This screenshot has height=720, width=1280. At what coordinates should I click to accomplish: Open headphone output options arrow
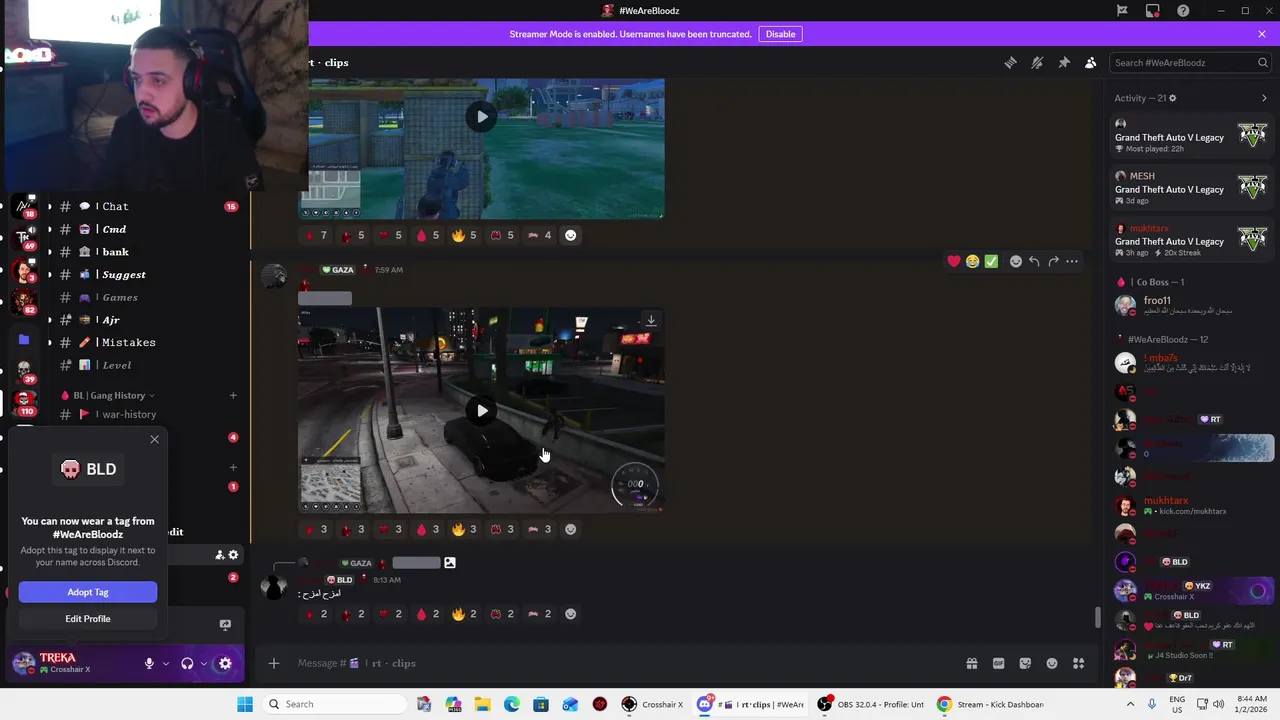(204, 663)
